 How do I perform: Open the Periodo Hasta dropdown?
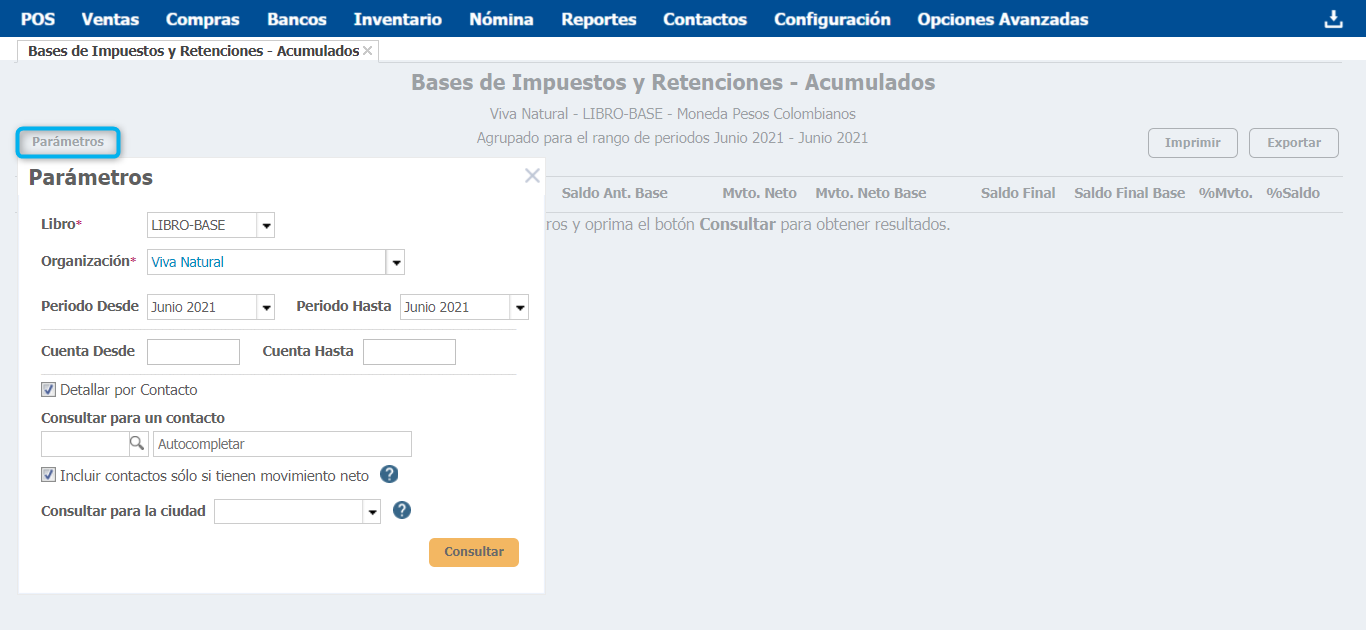519,307
